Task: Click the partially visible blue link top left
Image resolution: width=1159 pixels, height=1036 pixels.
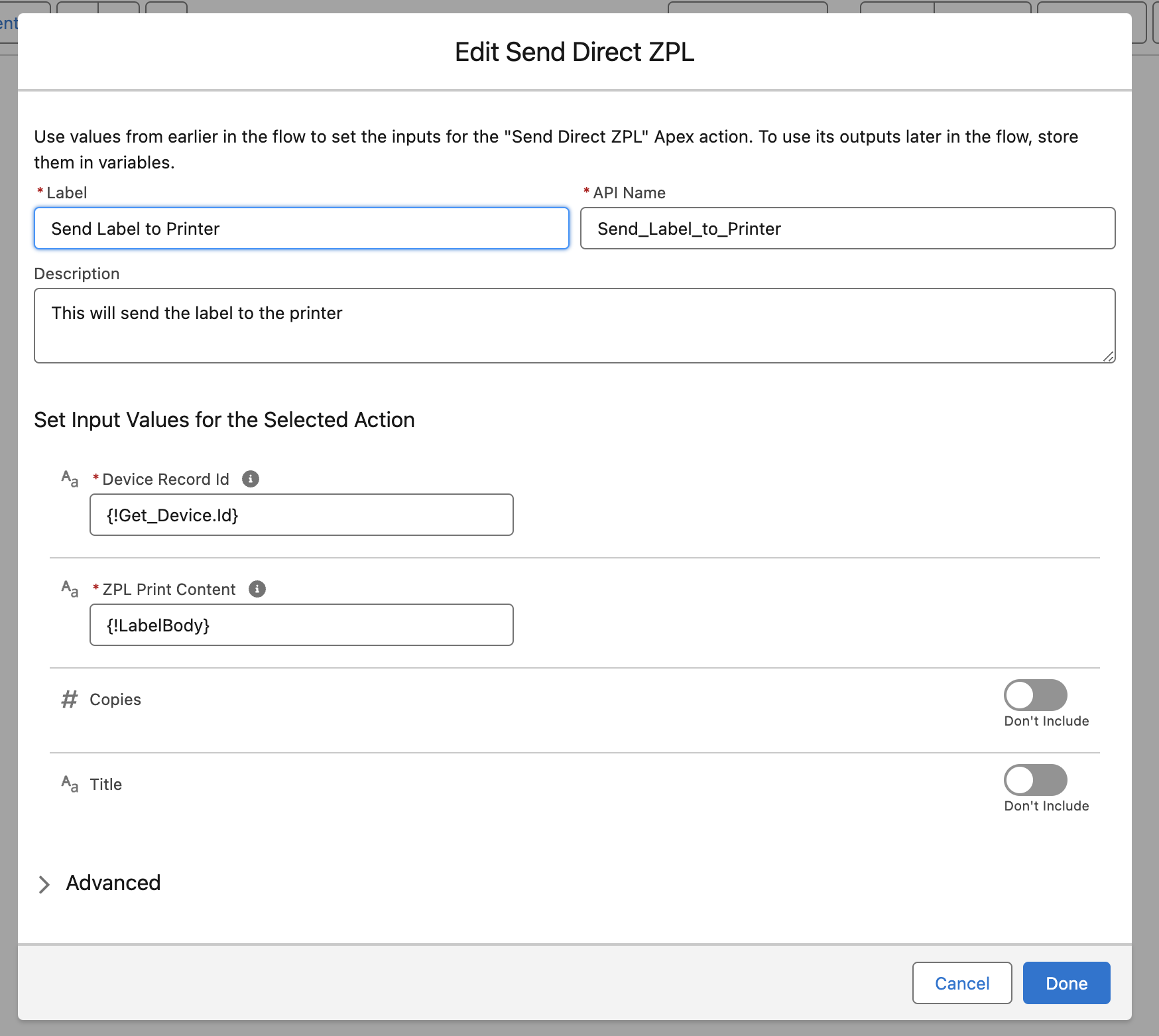Action: [7, 23]
